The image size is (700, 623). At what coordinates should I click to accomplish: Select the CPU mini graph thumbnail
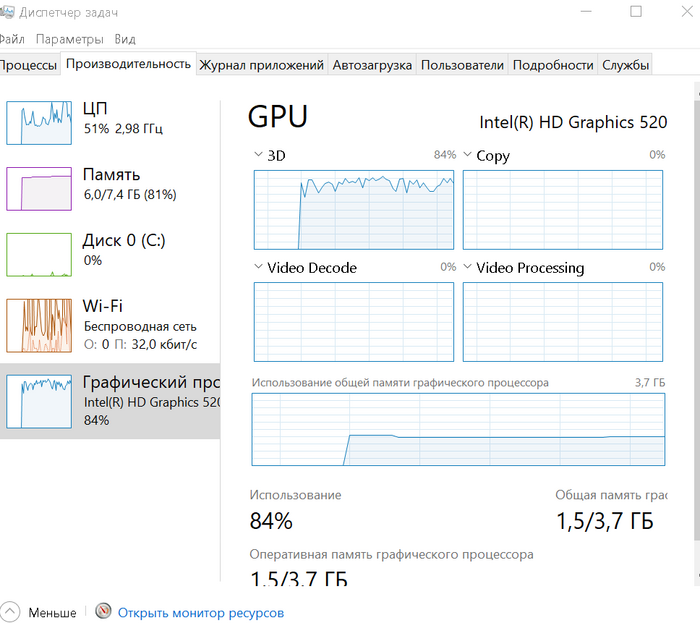39,123
